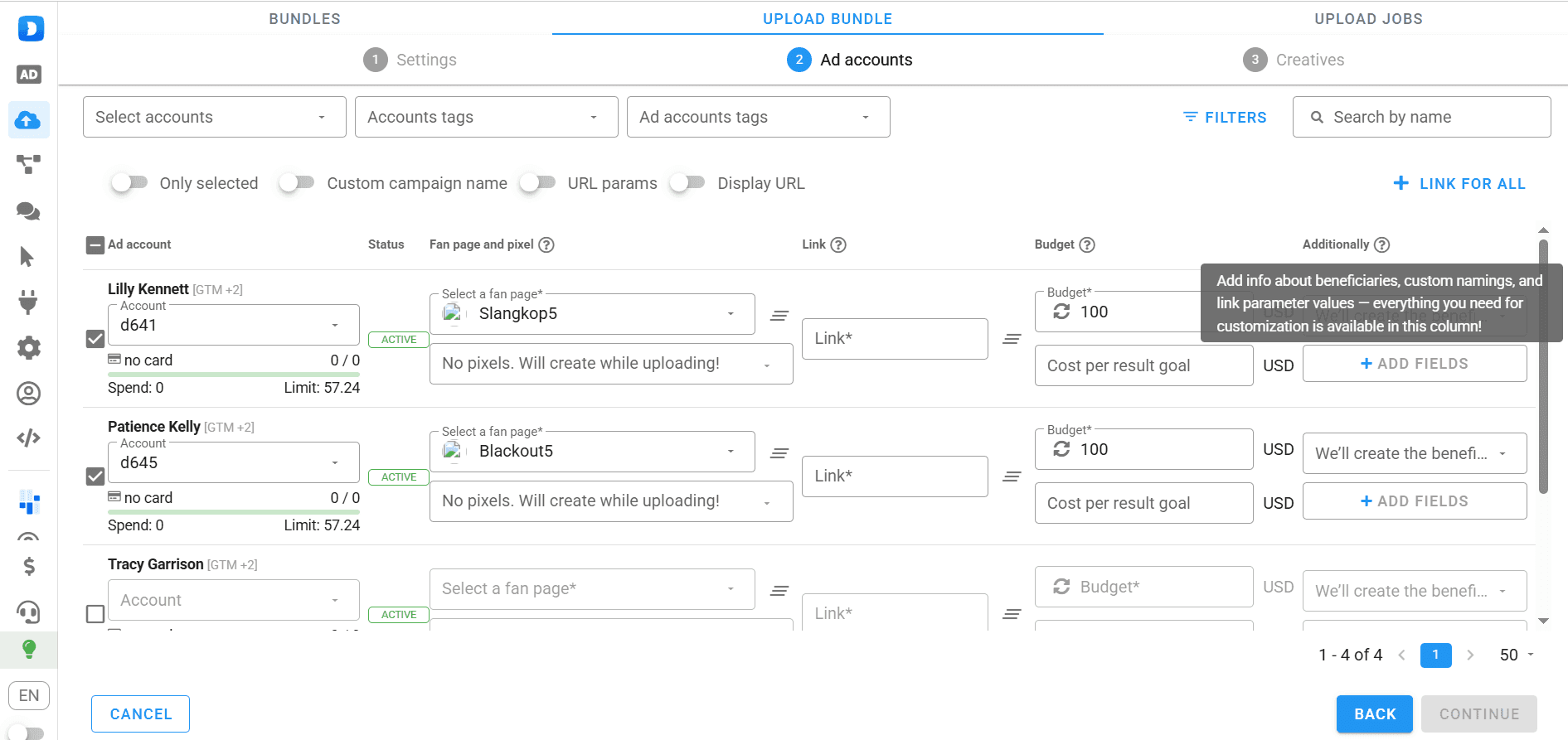
Task: Click the cloud upload sidebar icon
Action: click(x=28, y=120)
